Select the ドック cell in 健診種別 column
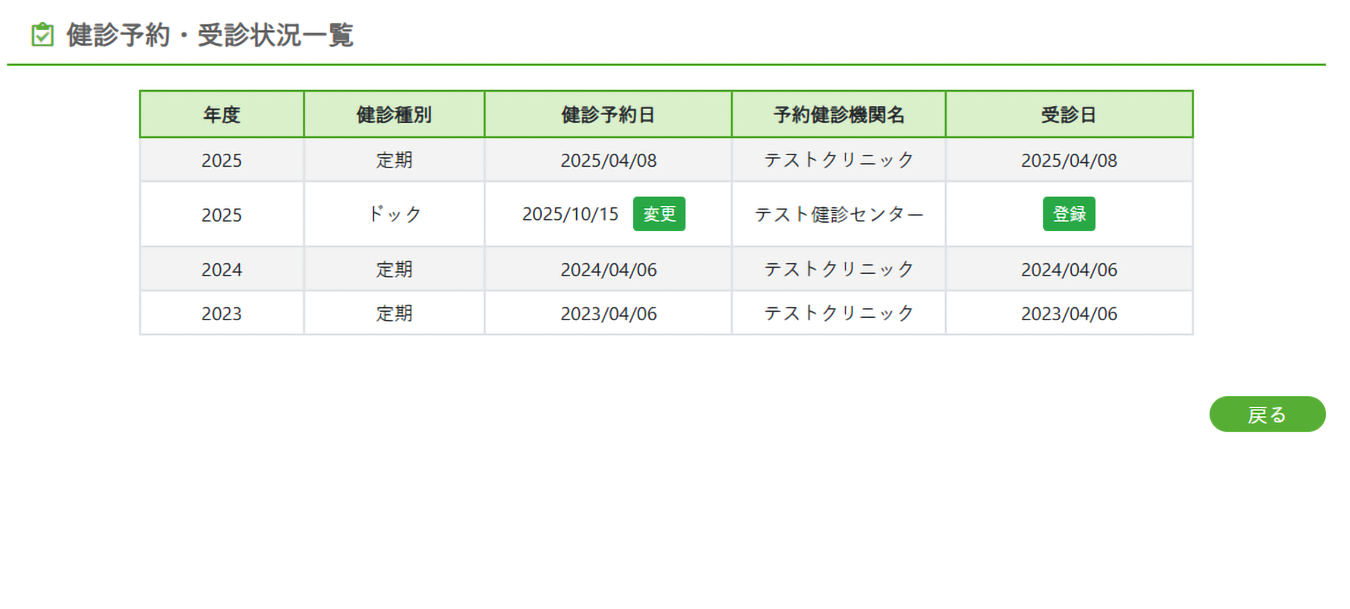 click(394, 215)
